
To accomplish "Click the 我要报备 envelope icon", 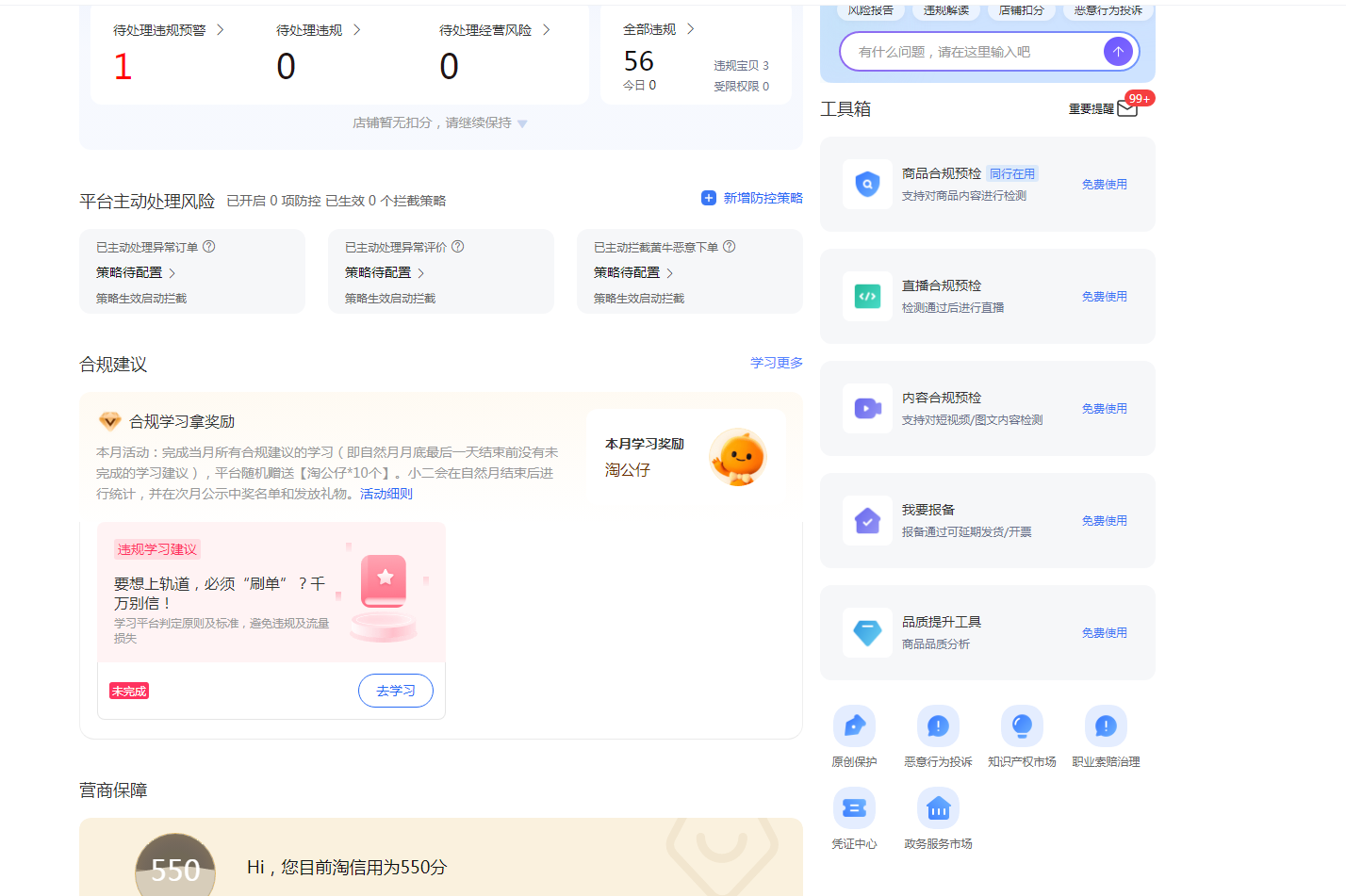I will coord(867,521).
